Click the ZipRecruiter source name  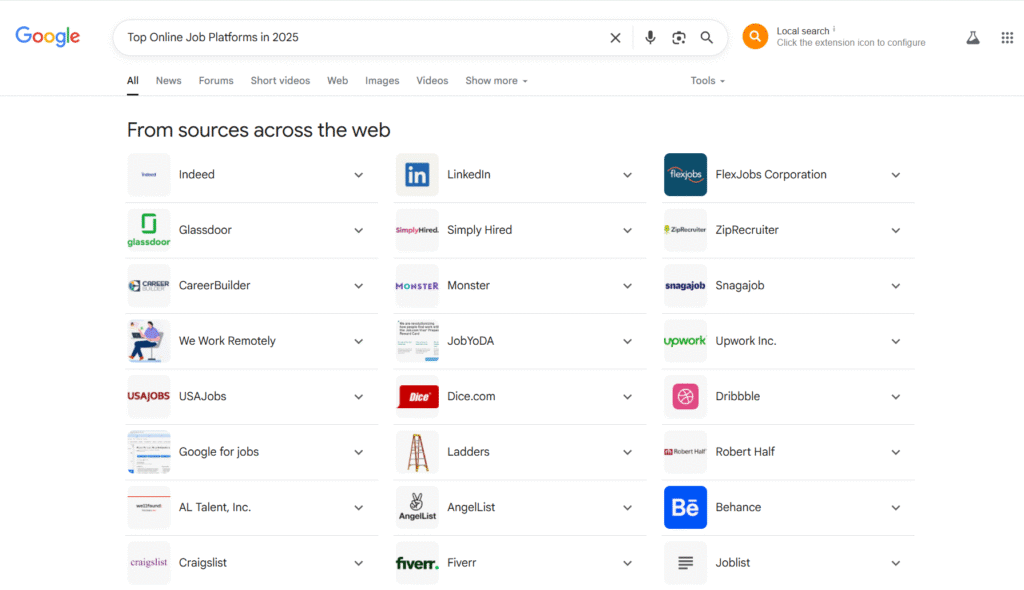click(x=747, y=230)
